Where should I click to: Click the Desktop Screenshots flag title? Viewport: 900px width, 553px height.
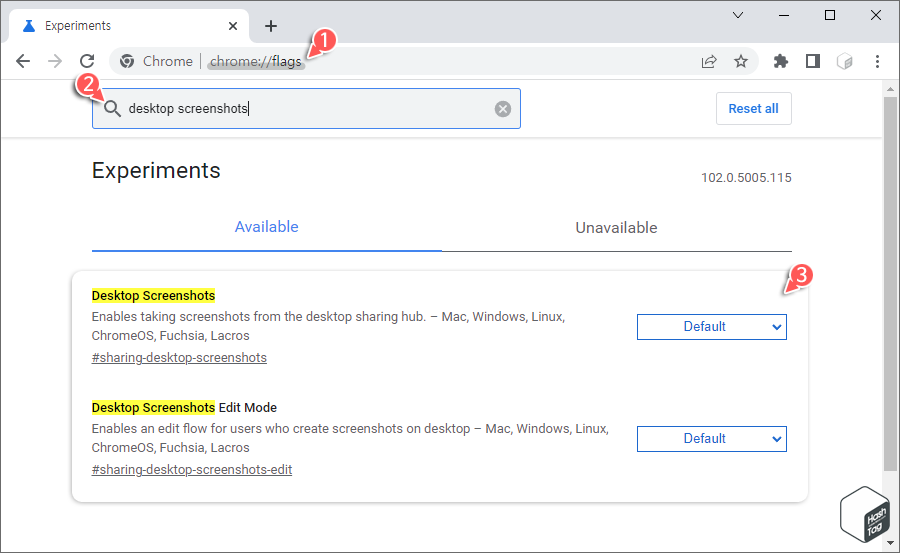[153, 296]
